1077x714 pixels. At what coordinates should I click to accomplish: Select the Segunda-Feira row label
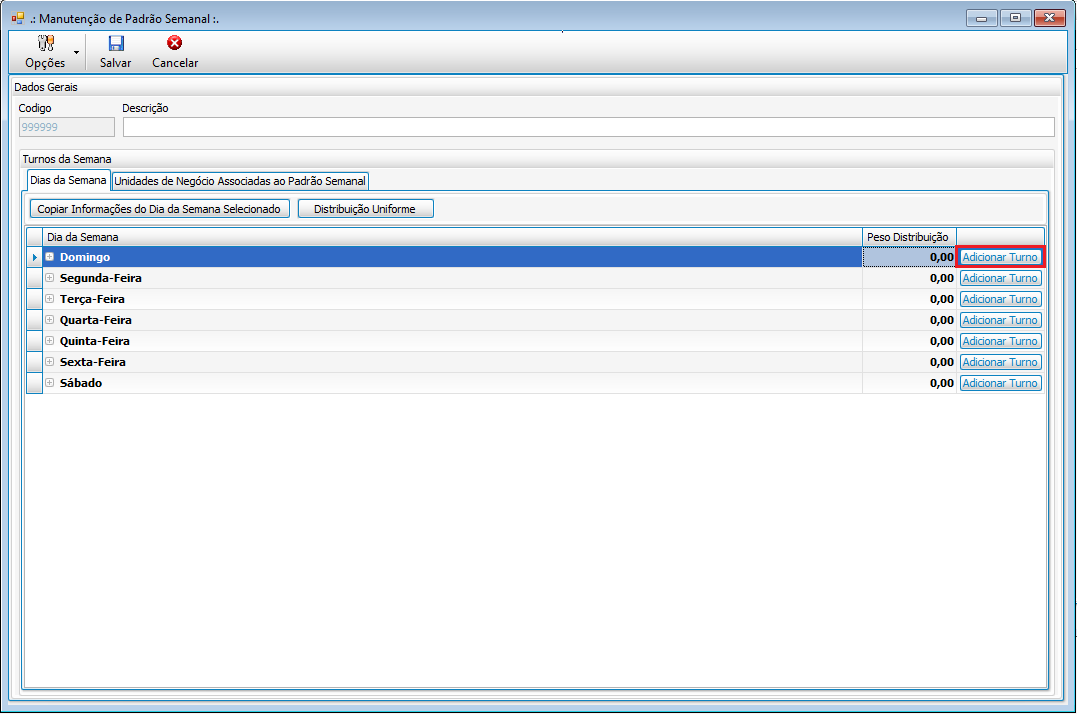coord(100,278)
